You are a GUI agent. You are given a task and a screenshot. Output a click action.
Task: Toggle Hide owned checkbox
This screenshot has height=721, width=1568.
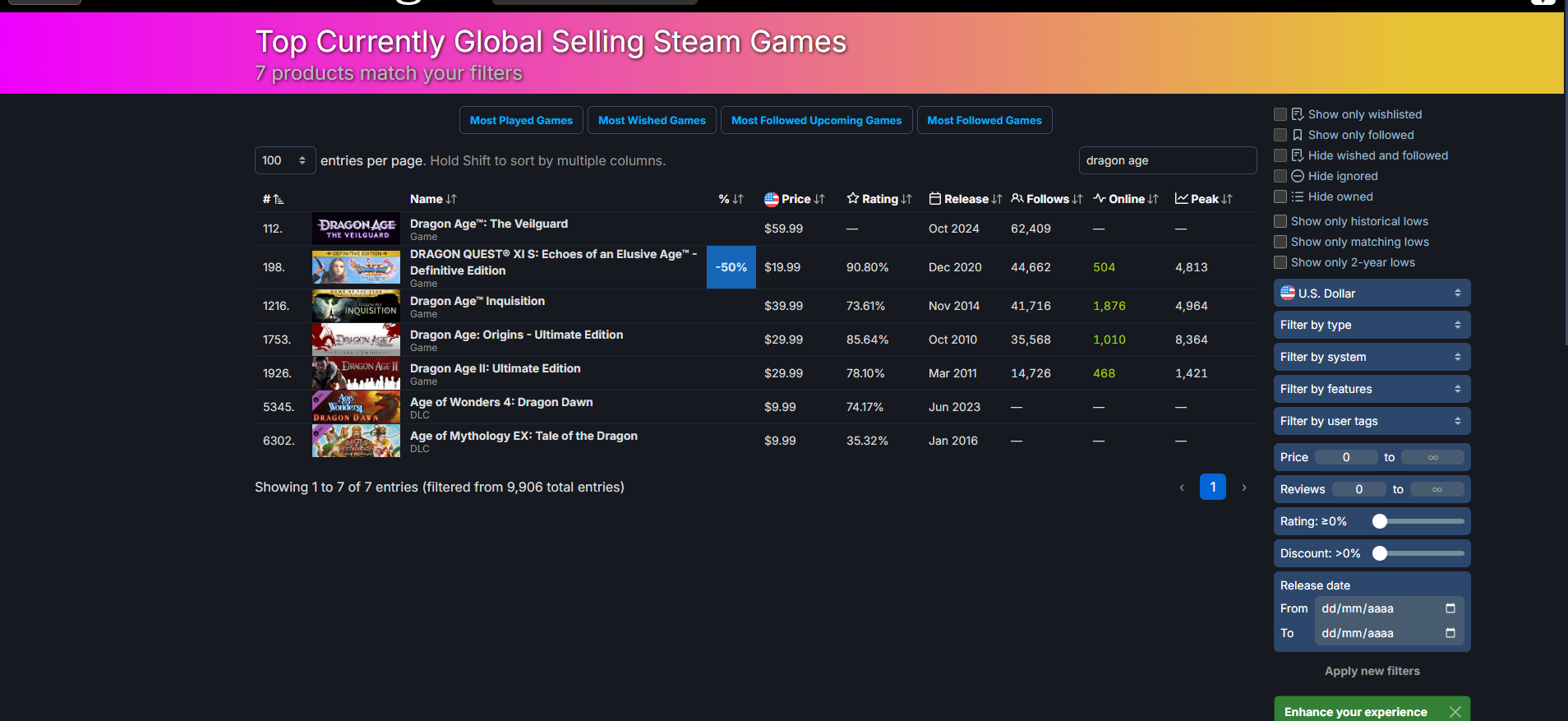(x=1280, y=196)
